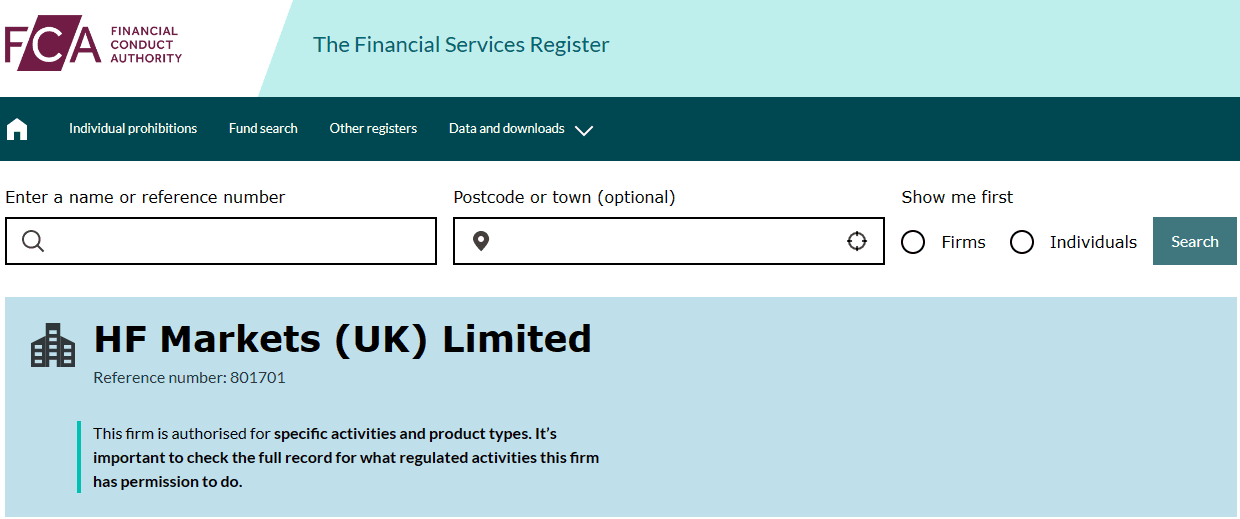
Task: Click the authorised activities notice text
Action: pyautogui.click(x=346, y=458)
